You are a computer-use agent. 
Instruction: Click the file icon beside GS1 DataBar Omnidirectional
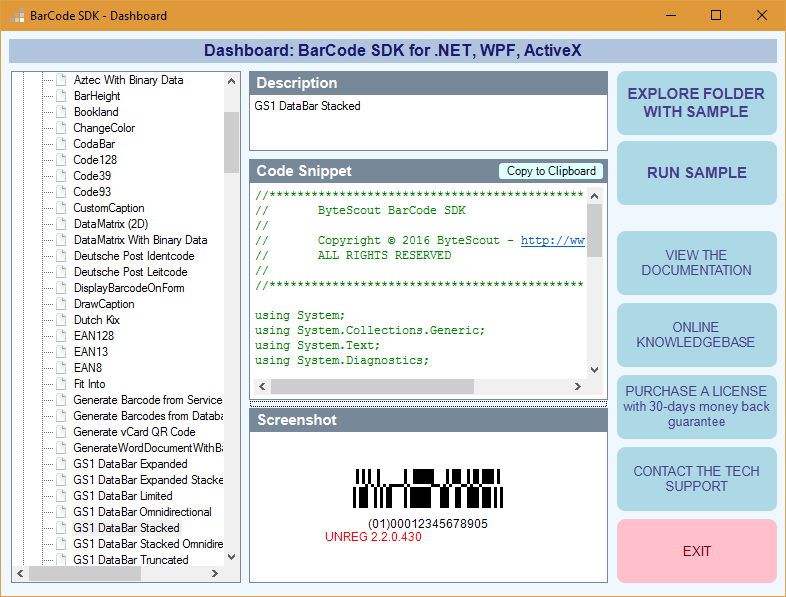(61, 512)
